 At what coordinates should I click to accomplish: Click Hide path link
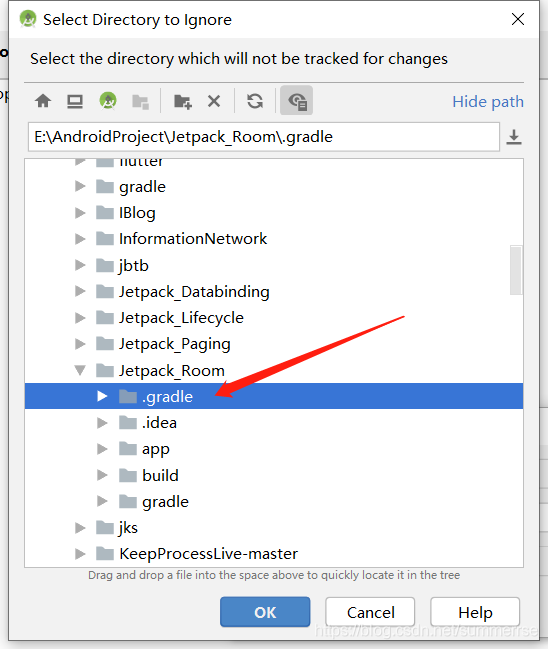(488, 101)
